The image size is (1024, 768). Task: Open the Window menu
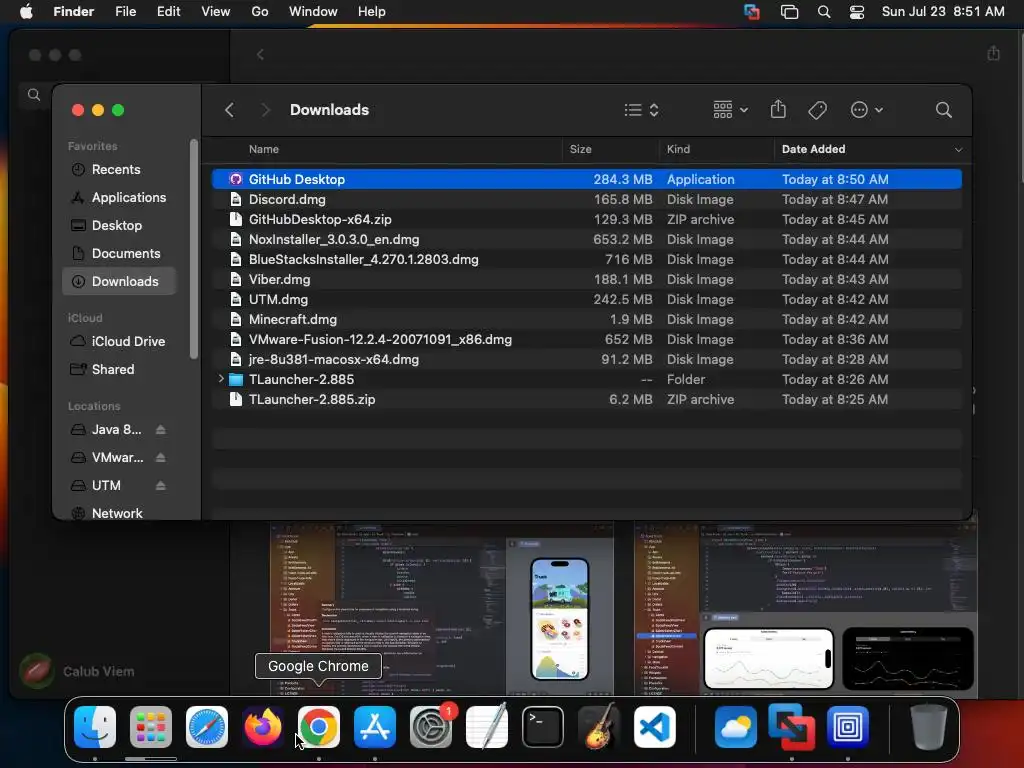tap(313, 12)
